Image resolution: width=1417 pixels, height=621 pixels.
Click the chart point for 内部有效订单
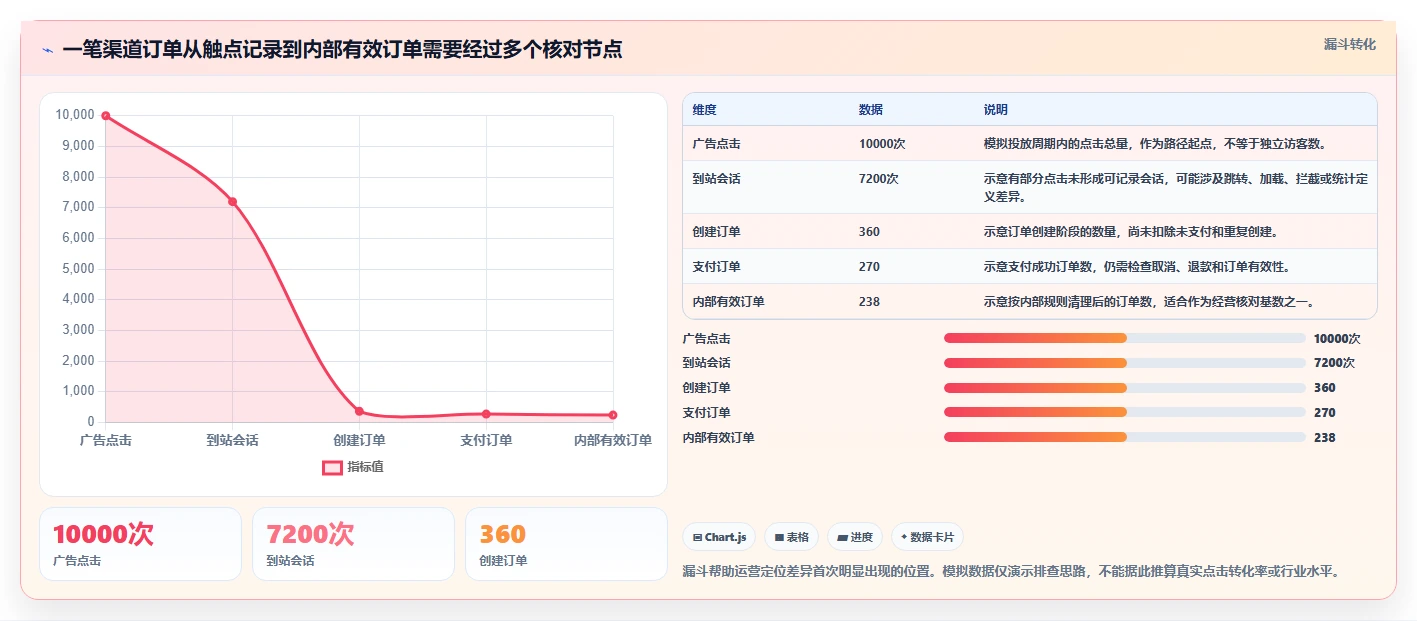(613, 415)
